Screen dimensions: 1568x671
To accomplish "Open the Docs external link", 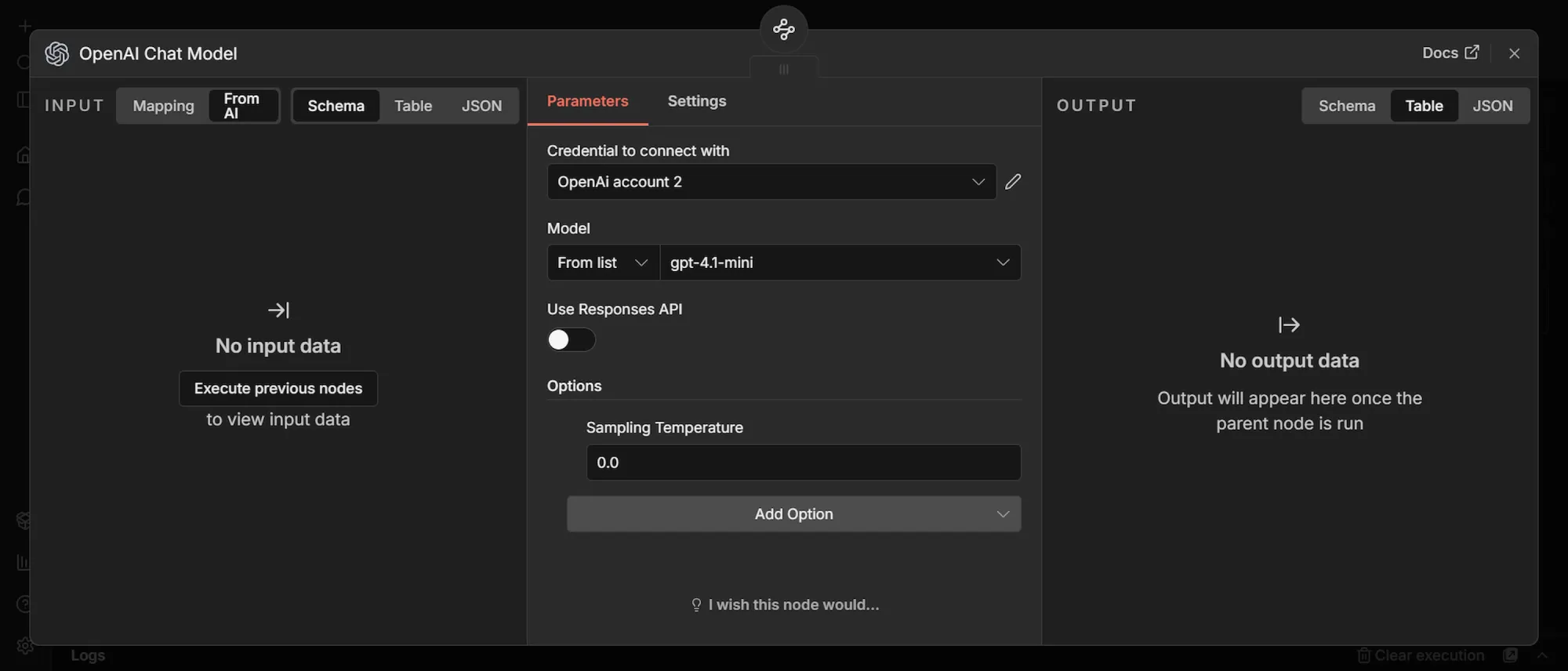I will pyautogui.click(x=1450, y=53).
